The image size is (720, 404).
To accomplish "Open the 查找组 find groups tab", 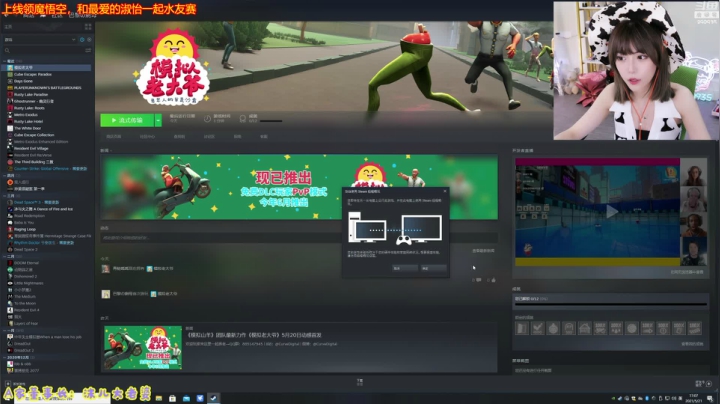I will (x=179, y=136).
